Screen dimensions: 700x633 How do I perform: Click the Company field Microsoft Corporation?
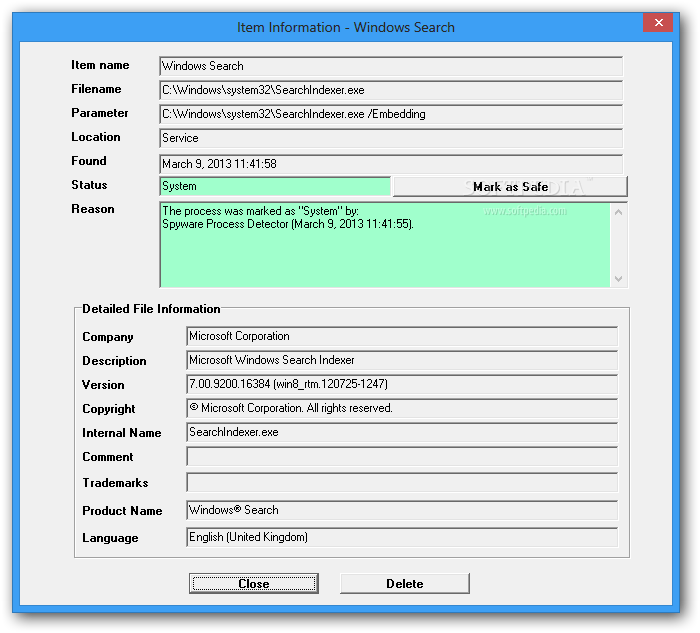402,336
